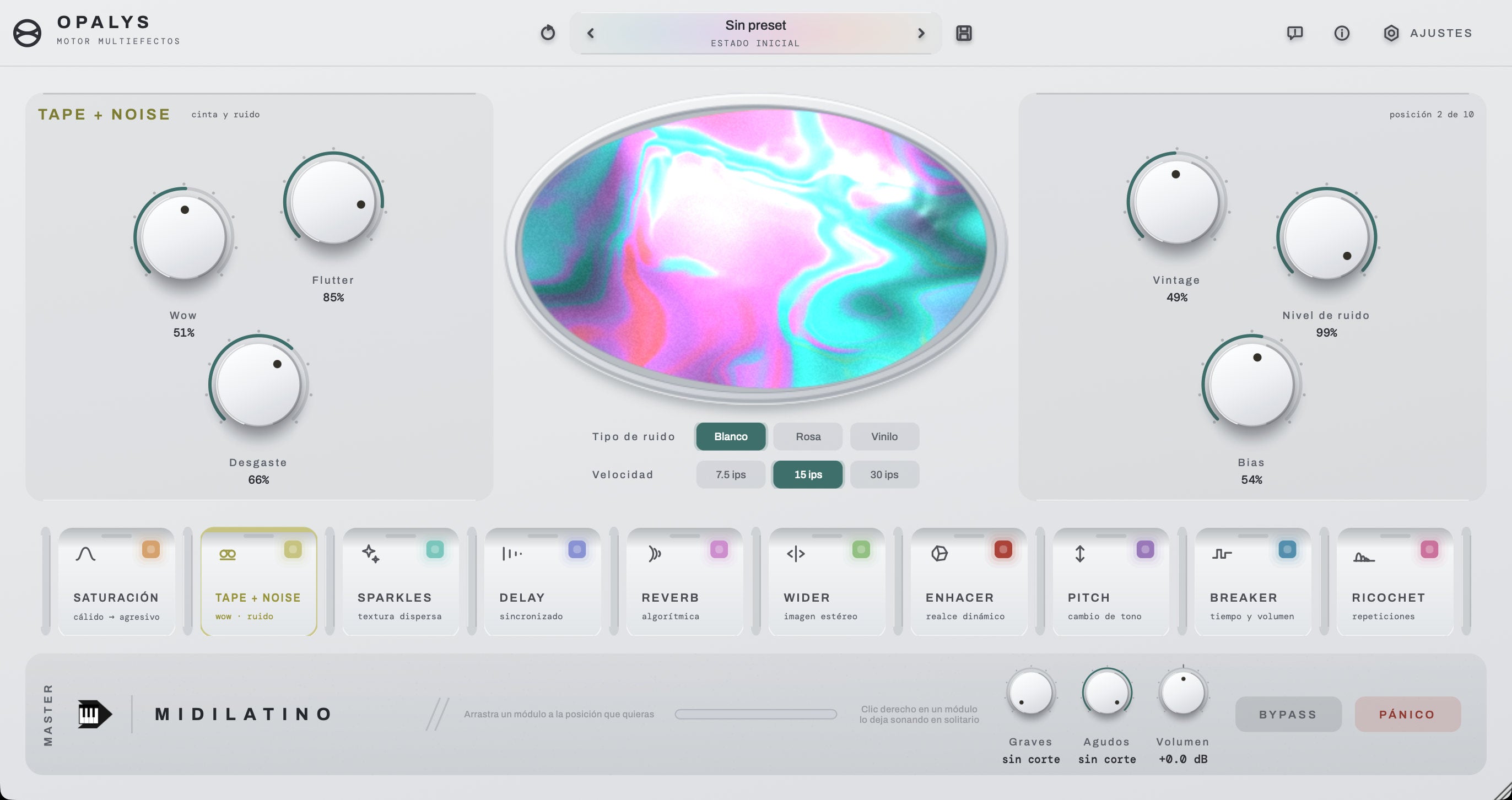Click the save preset floppy disk icon
Screen dimensions: 1512x800
(x=964, y=33)
